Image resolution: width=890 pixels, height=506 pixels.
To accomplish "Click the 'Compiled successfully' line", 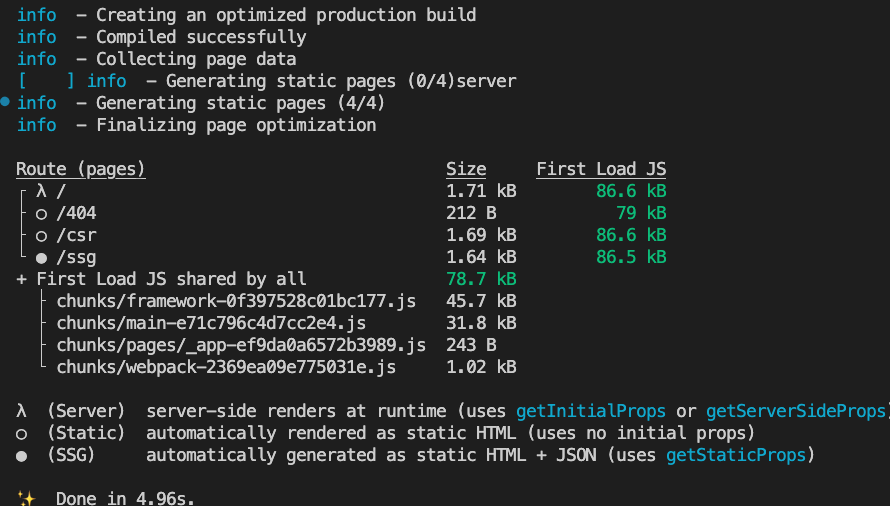I will pyautogui.click(x=201, y=37).
